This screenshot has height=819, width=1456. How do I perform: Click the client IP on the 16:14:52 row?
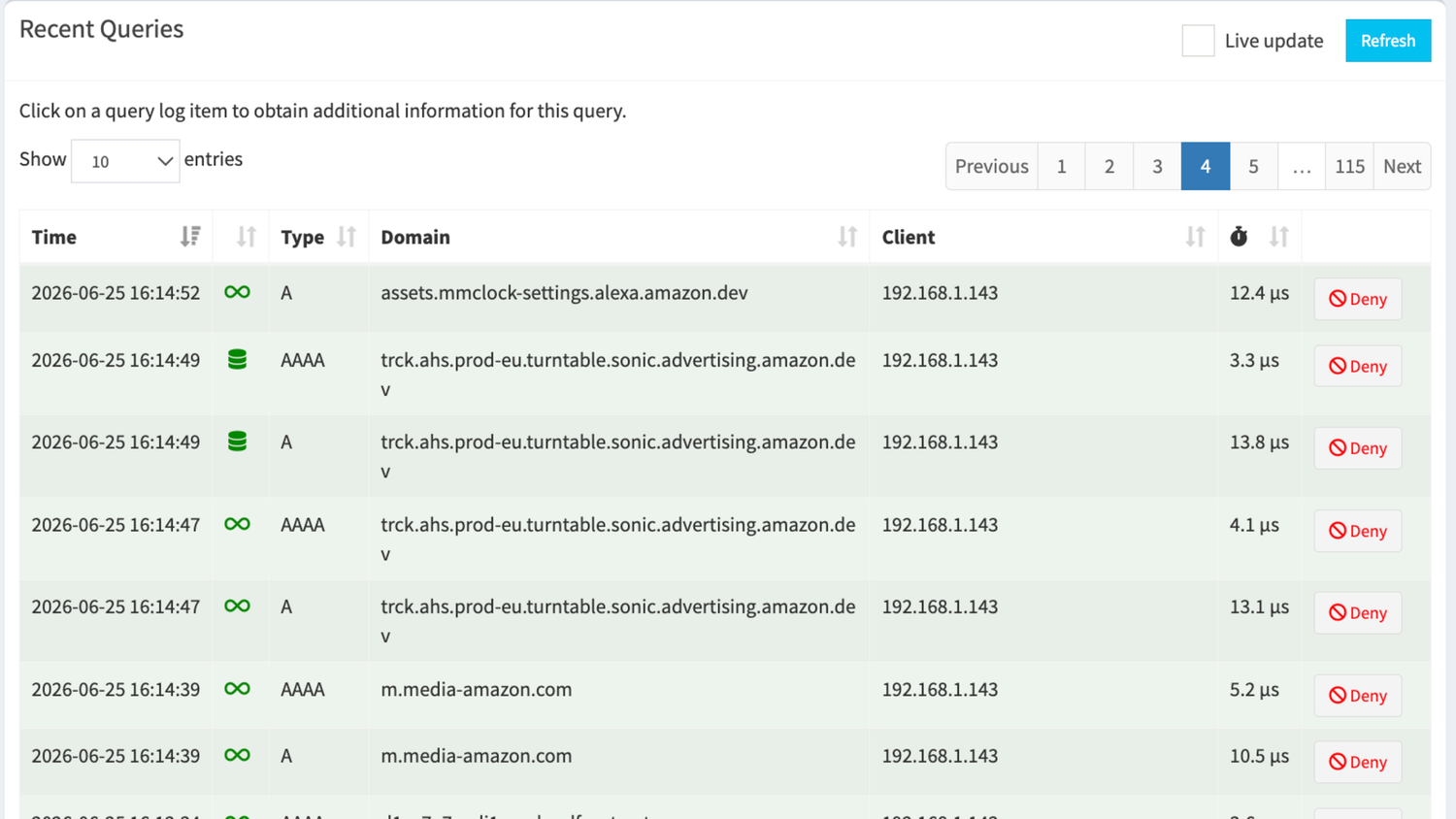[x=940, y=293]
